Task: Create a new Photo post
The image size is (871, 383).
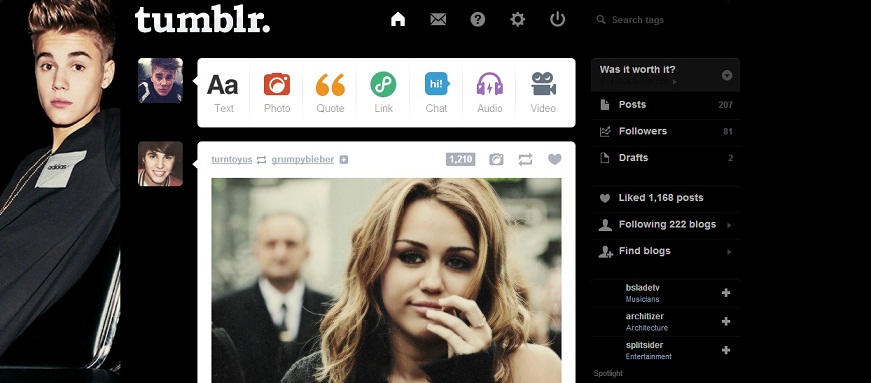Action: (277, 93)
